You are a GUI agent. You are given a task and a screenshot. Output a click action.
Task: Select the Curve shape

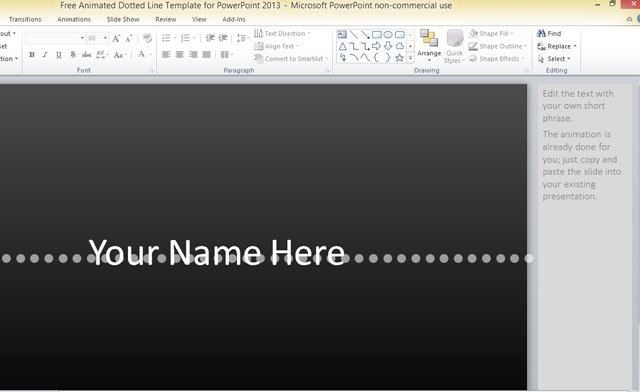[365, 58]
